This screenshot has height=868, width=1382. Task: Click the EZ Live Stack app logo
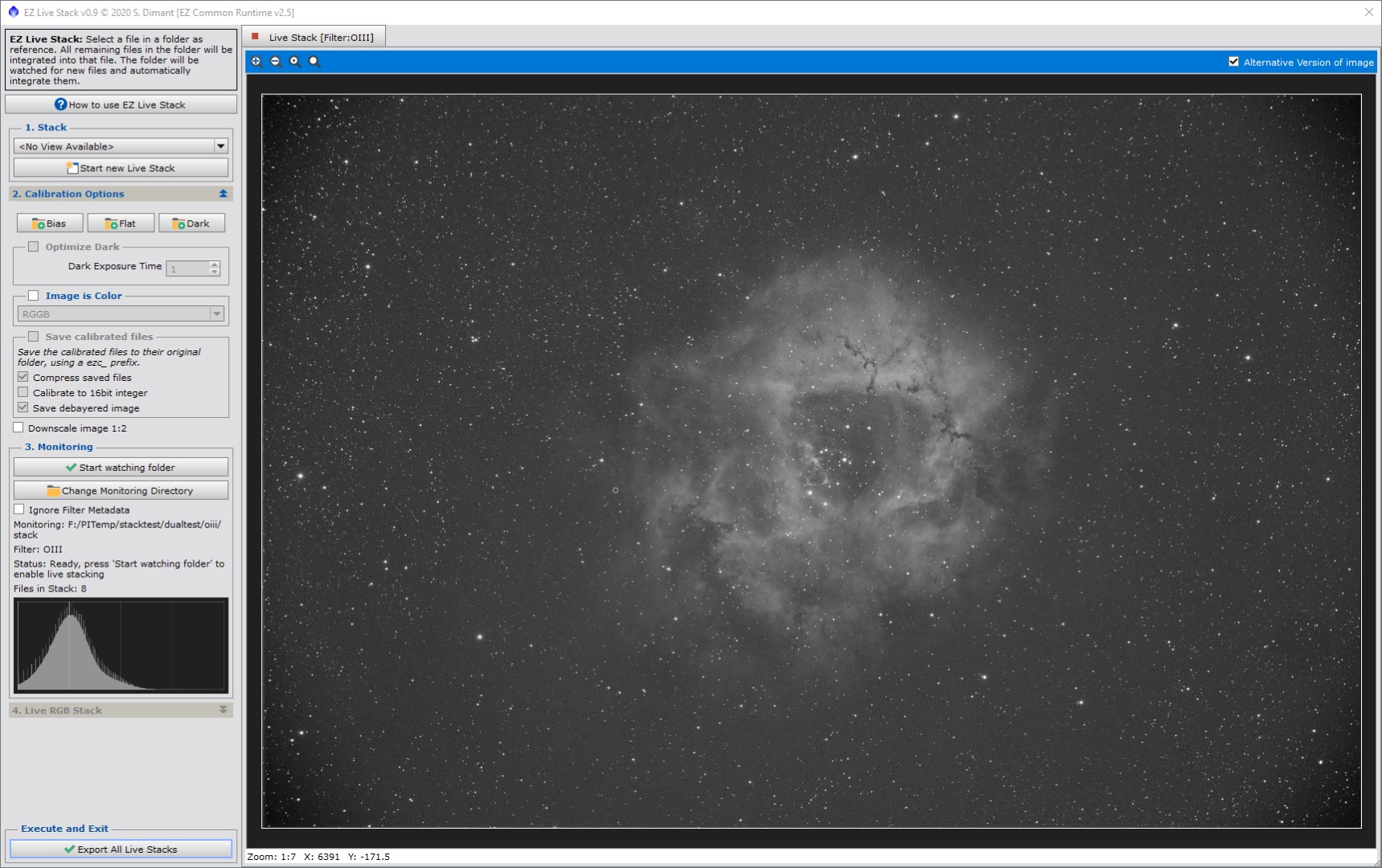[x=13, y=12]
